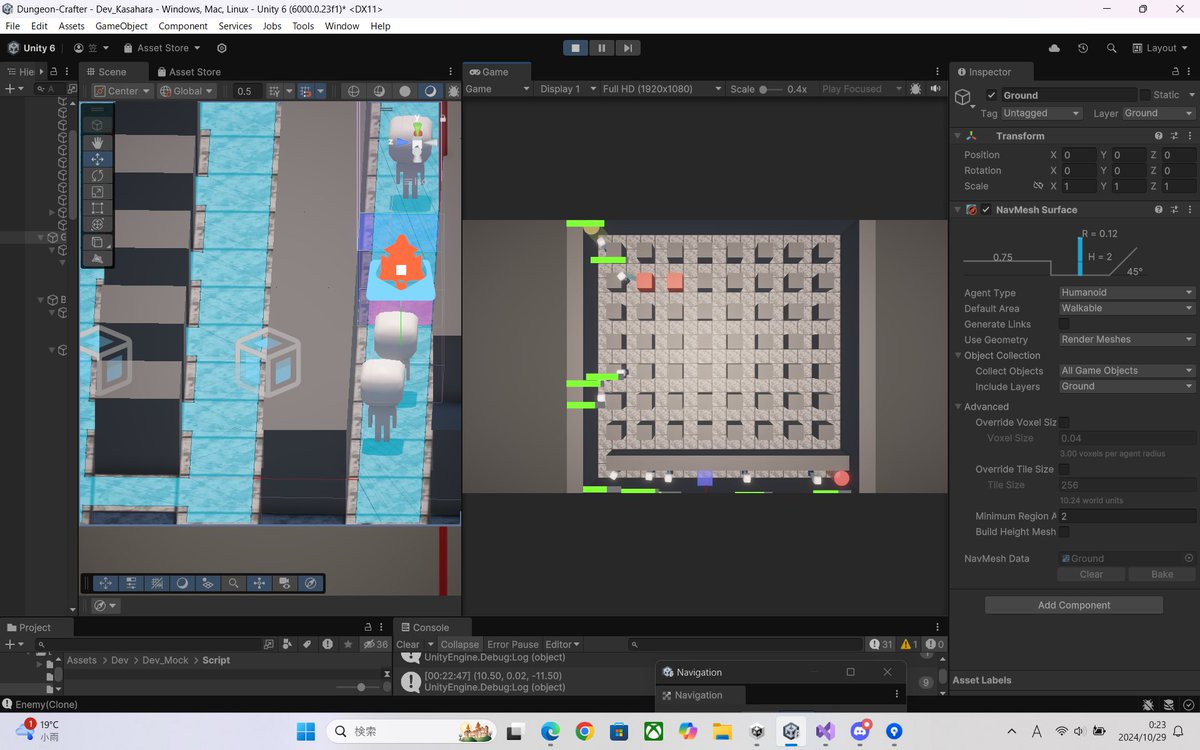Image resolution: width=1200 pixels, height=750 pixels.
Task: Click the Console Clear button
Action: [x=408, y=645]
